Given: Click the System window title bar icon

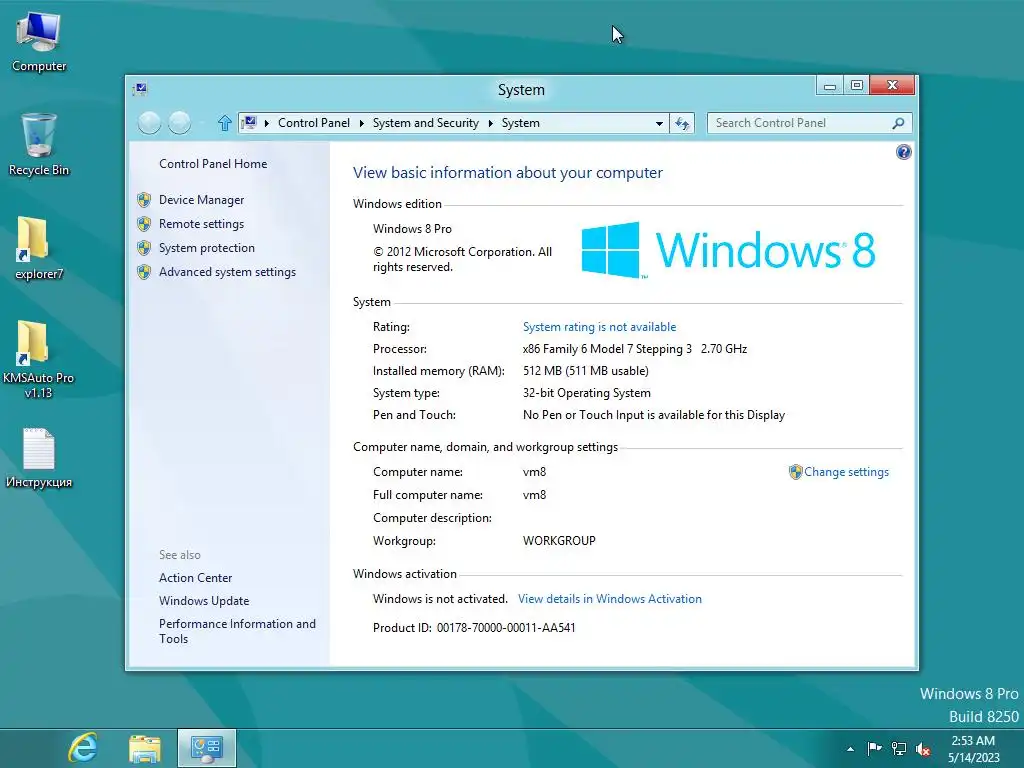Looking at the screenshot, I should [140, 89].
